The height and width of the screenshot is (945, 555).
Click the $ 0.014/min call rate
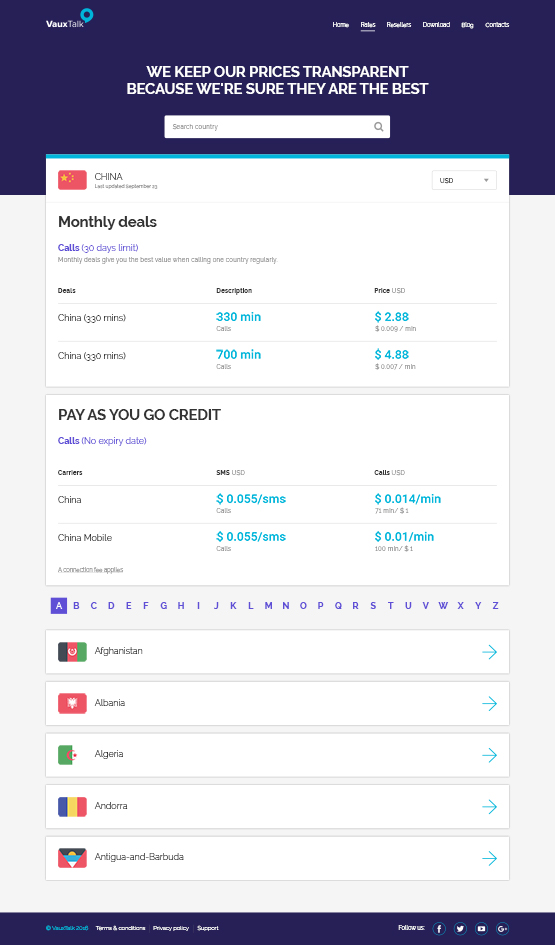[408, 499]
